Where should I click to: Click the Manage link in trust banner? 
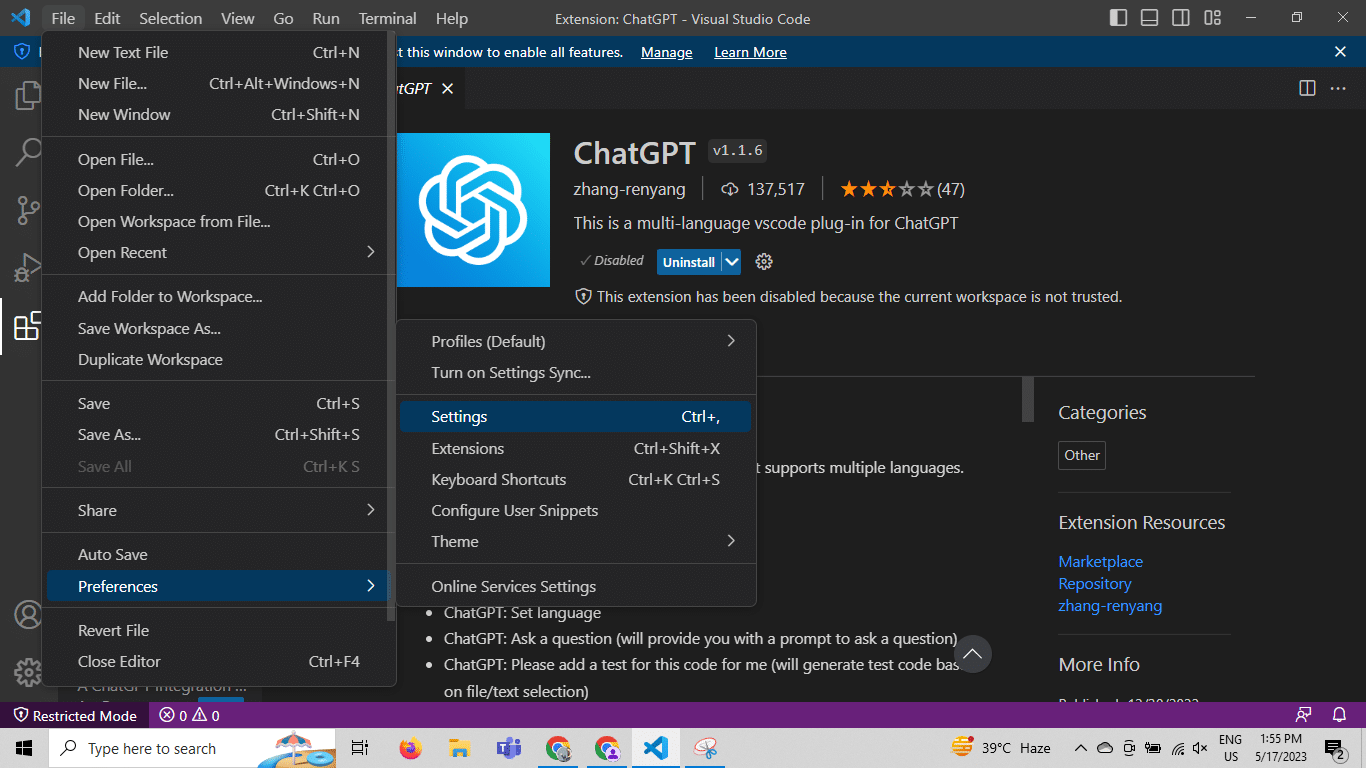click(x=667, y=52)
